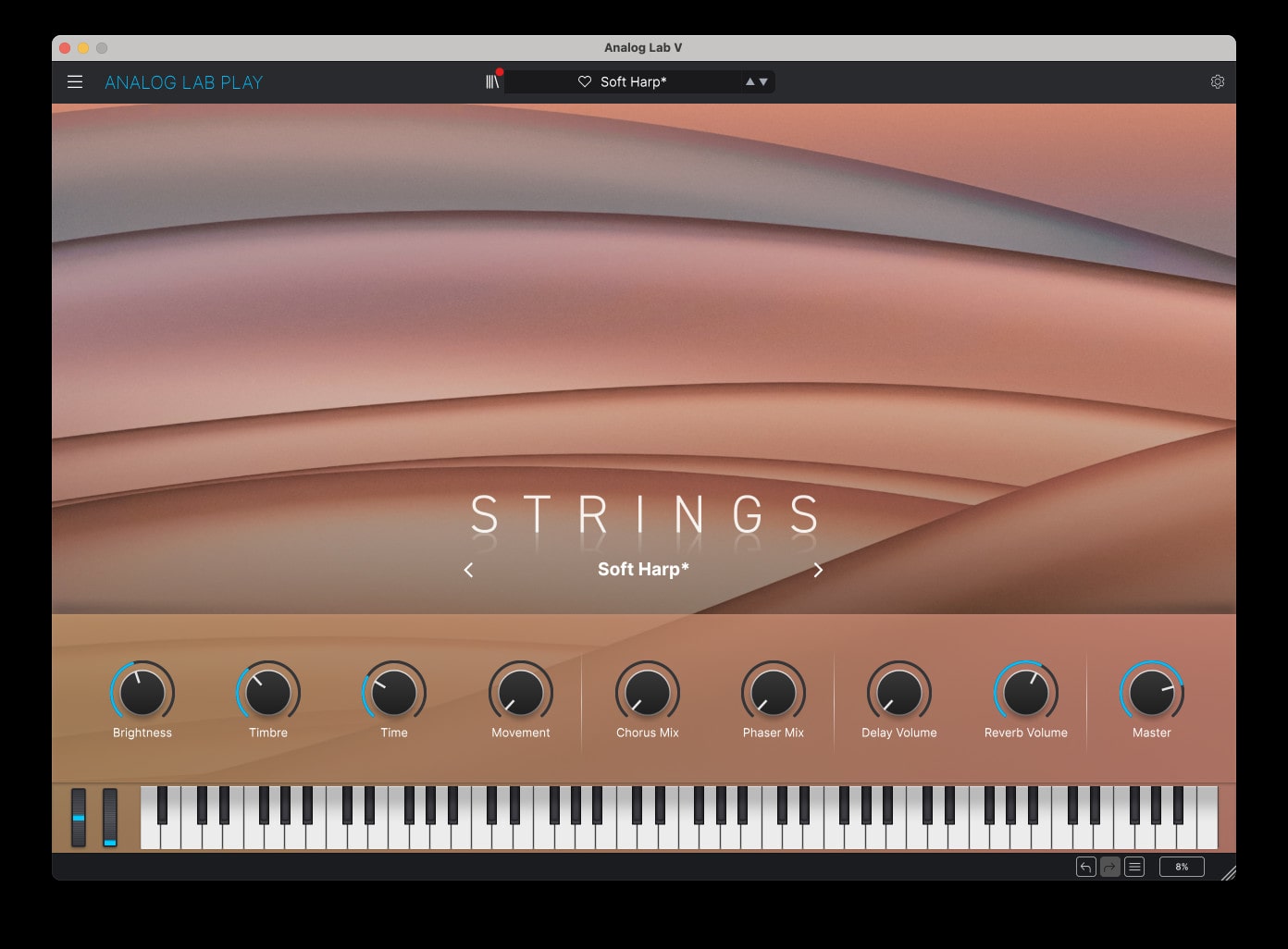Click the Phaser Mix label
This screenshot has height=949, width=1288.
774,733
